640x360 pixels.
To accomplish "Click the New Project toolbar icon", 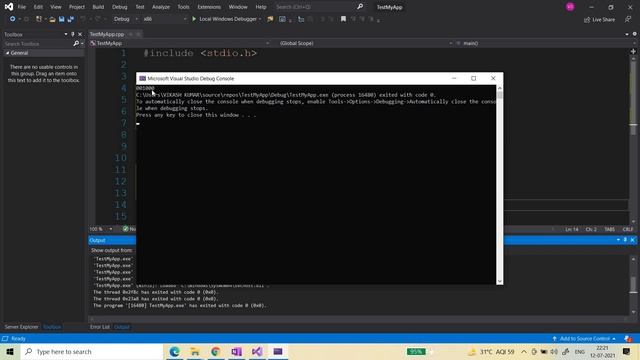I will (x=39, y=19).
